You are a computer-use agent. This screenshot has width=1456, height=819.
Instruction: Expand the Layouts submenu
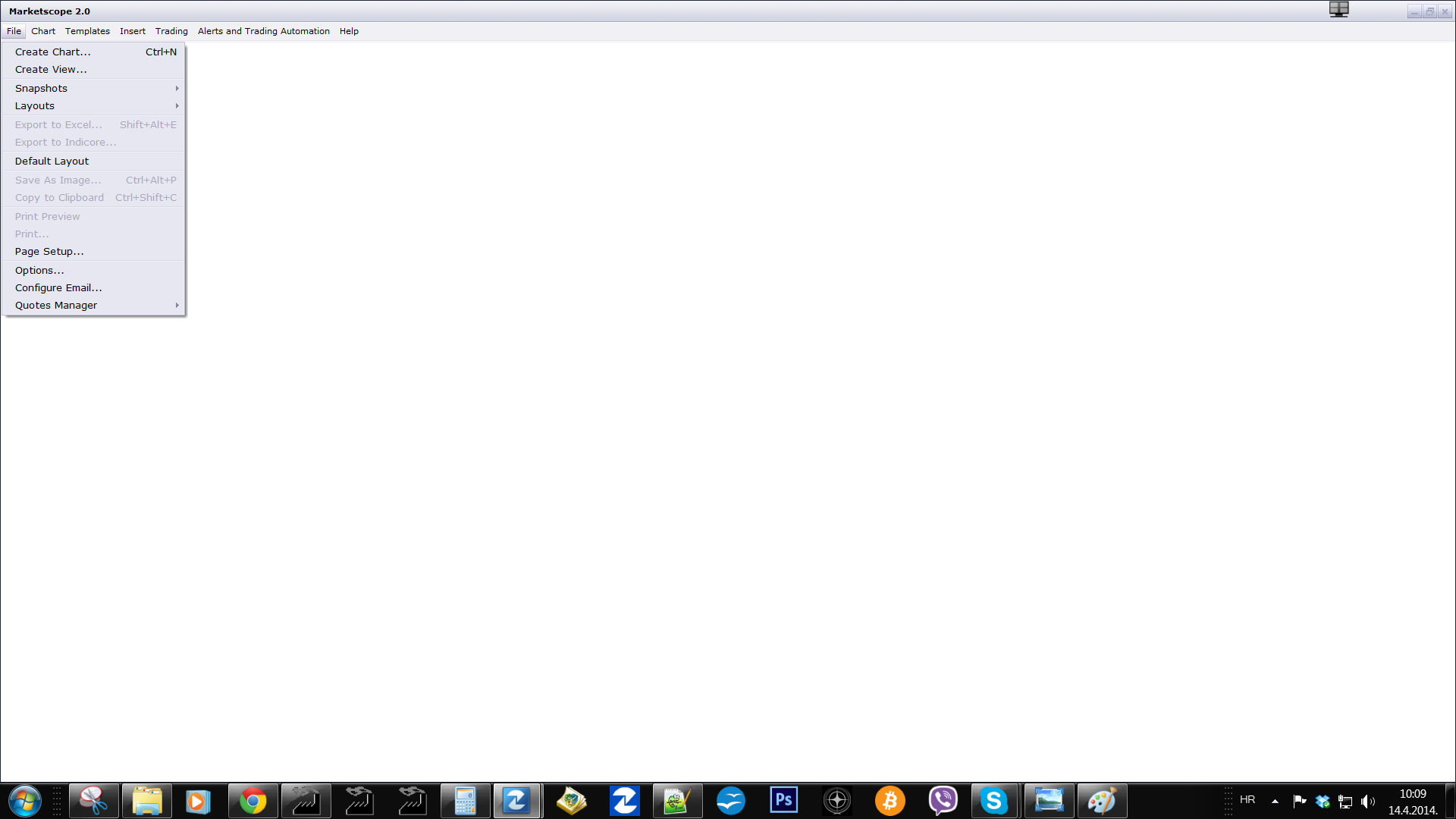point(94,105)
